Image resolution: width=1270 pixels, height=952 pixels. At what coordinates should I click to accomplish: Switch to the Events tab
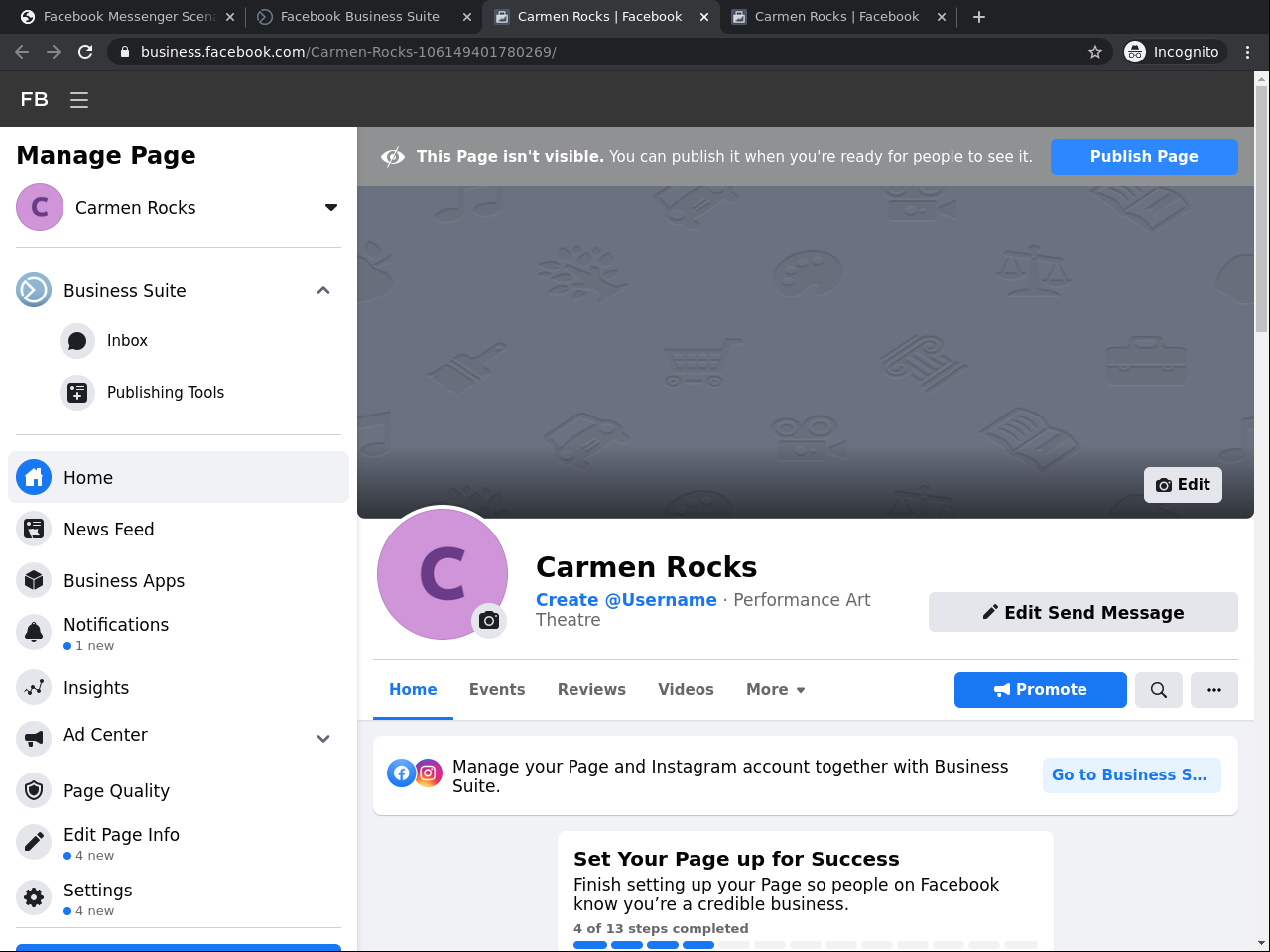497,690
